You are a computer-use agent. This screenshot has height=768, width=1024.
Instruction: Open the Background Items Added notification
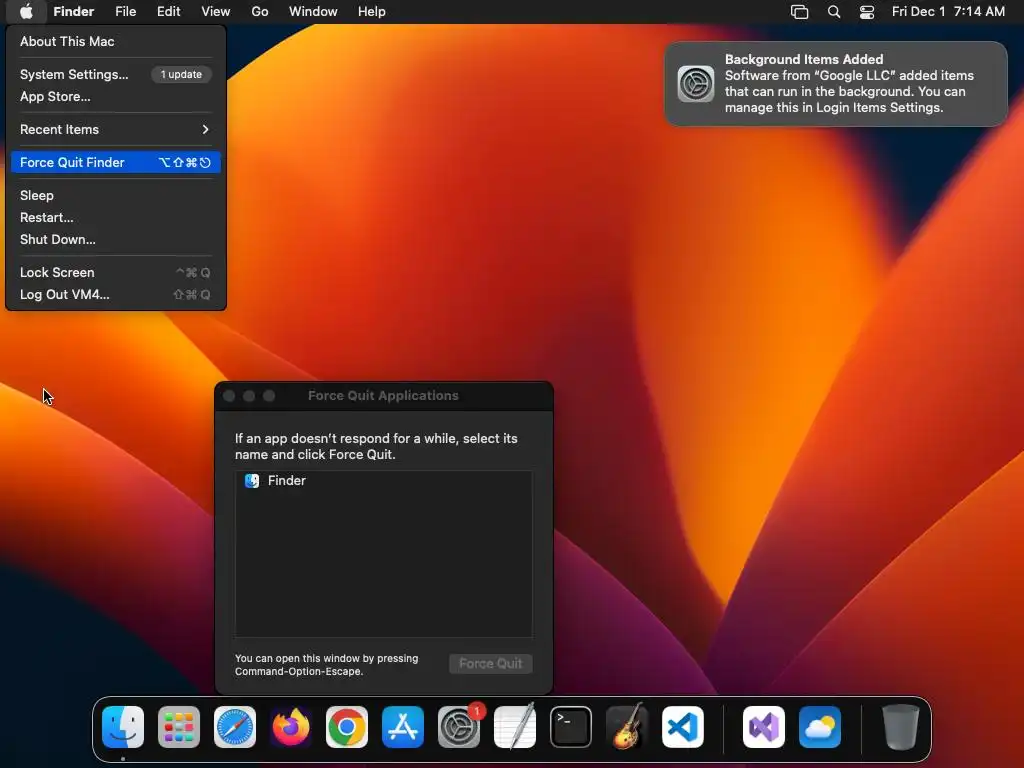click(x=836, y=84)
